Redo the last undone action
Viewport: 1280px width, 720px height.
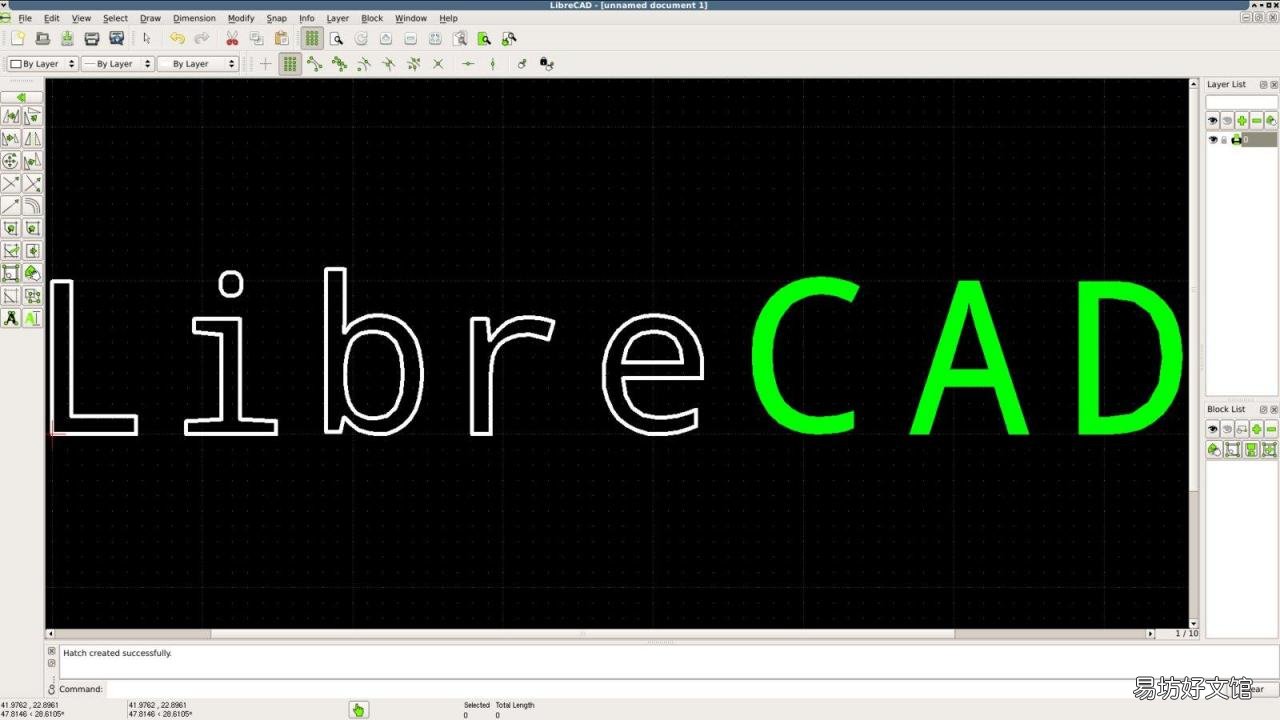tap(202, 39)
